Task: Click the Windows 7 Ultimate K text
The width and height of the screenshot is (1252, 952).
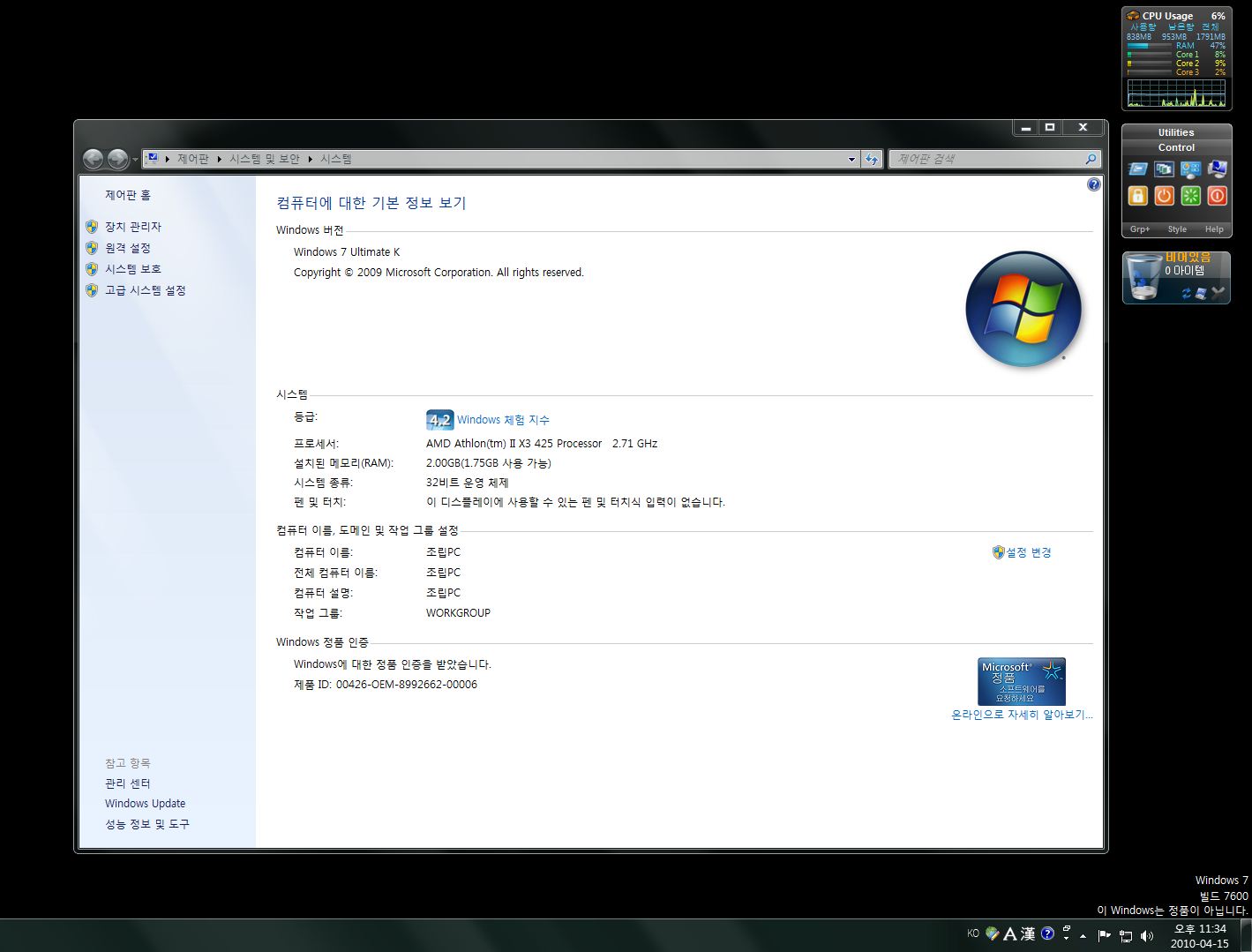Action: (x=347, y=252)
